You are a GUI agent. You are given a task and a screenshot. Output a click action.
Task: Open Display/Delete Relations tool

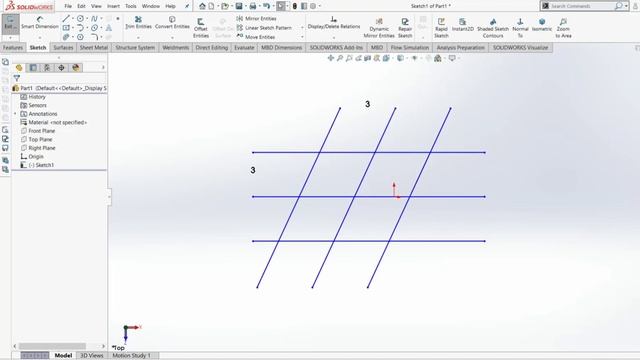pyautogui.click(x=334, y=23)
